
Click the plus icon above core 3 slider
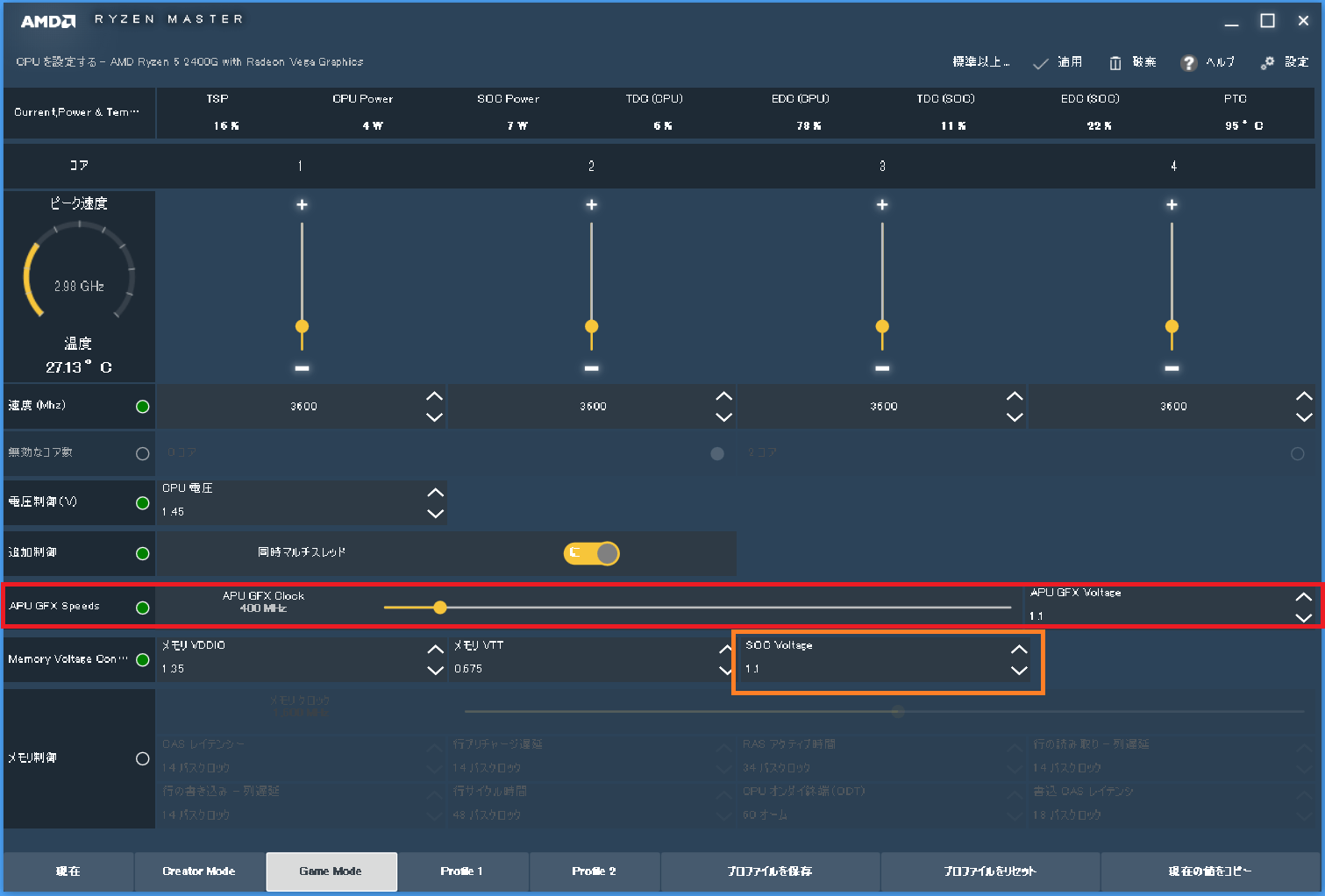pyautogui.click(x=882, y=204)
